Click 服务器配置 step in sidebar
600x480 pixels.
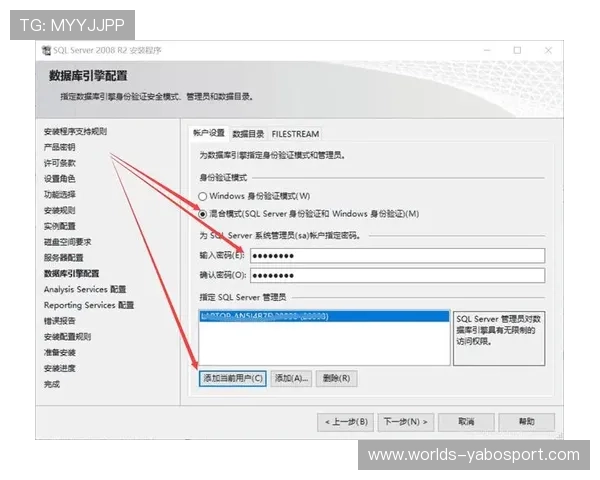coord(64,258)
